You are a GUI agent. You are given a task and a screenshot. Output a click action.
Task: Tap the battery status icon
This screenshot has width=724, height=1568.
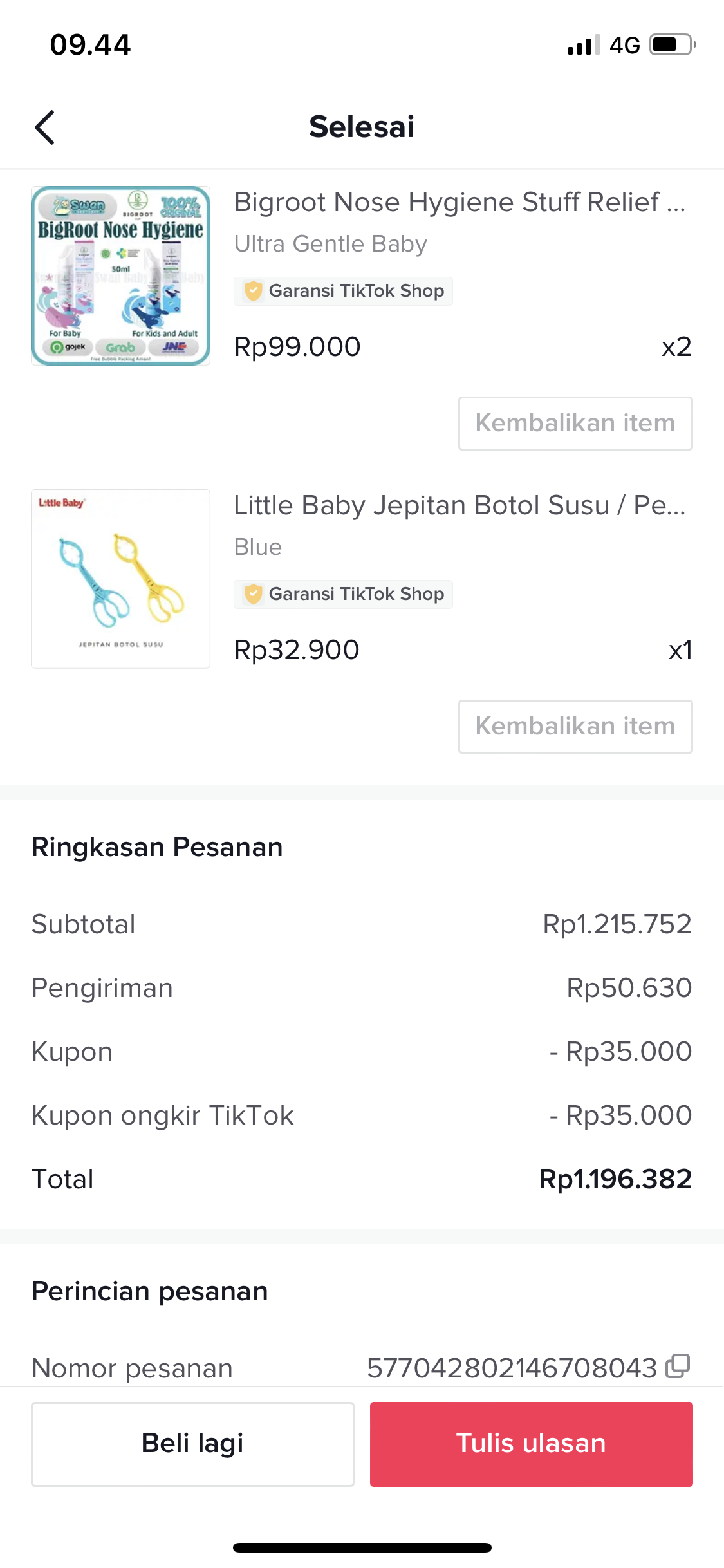click(x=673, y=45)
